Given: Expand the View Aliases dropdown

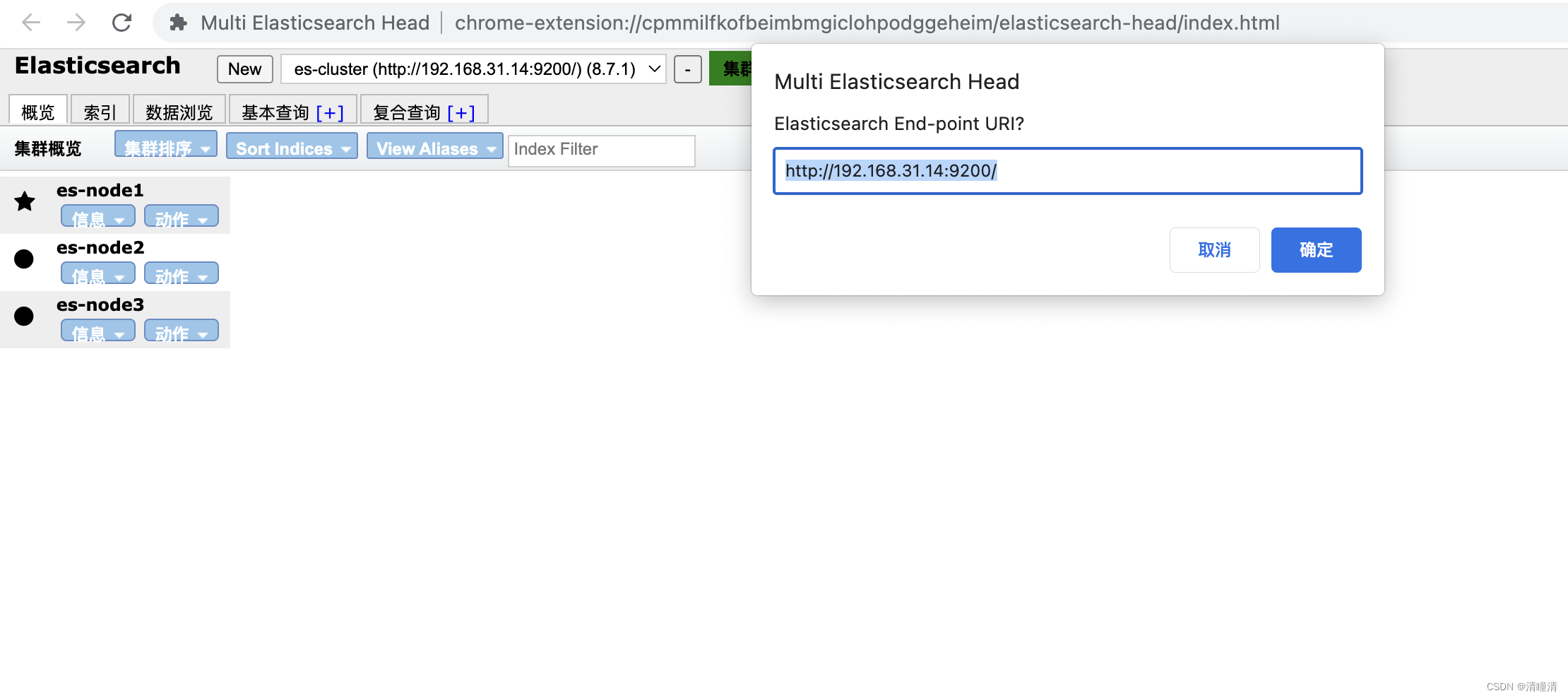Looking at the screenshot, I should click(x=435, y=146).
